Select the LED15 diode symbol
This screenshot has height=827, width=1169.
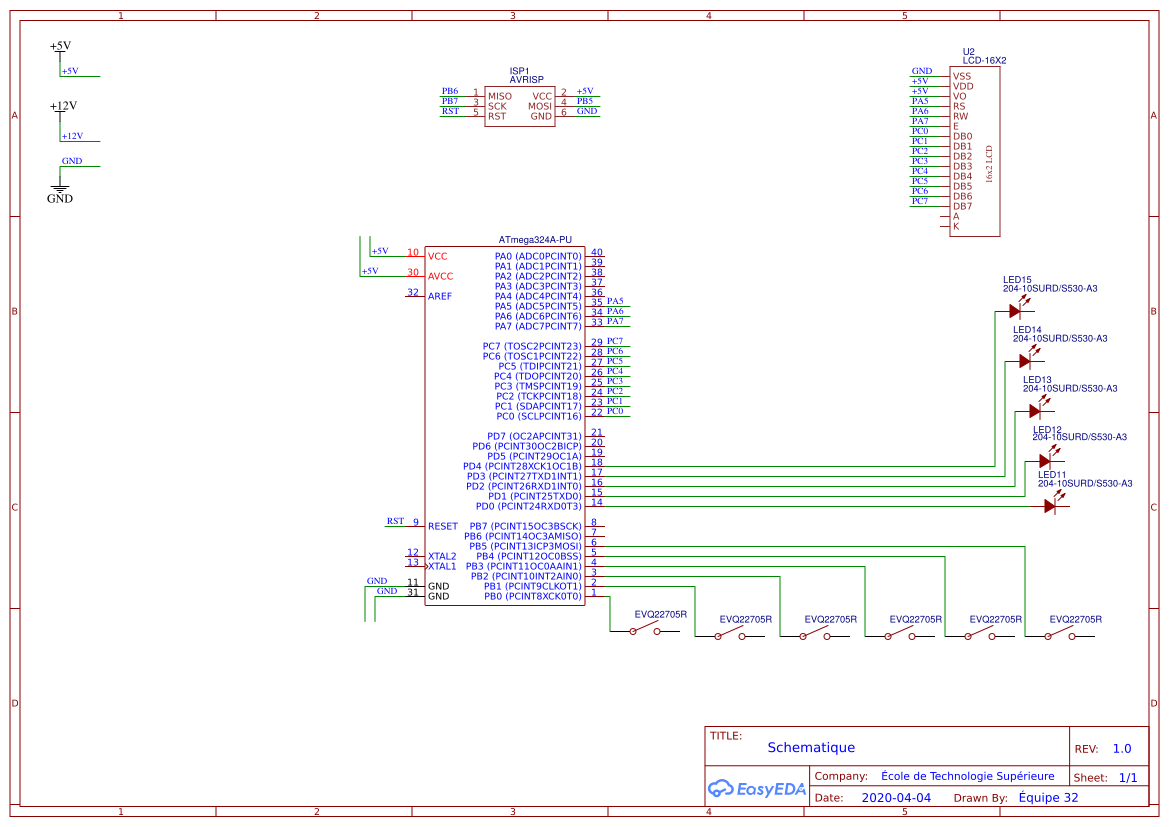pos(1015,311)
